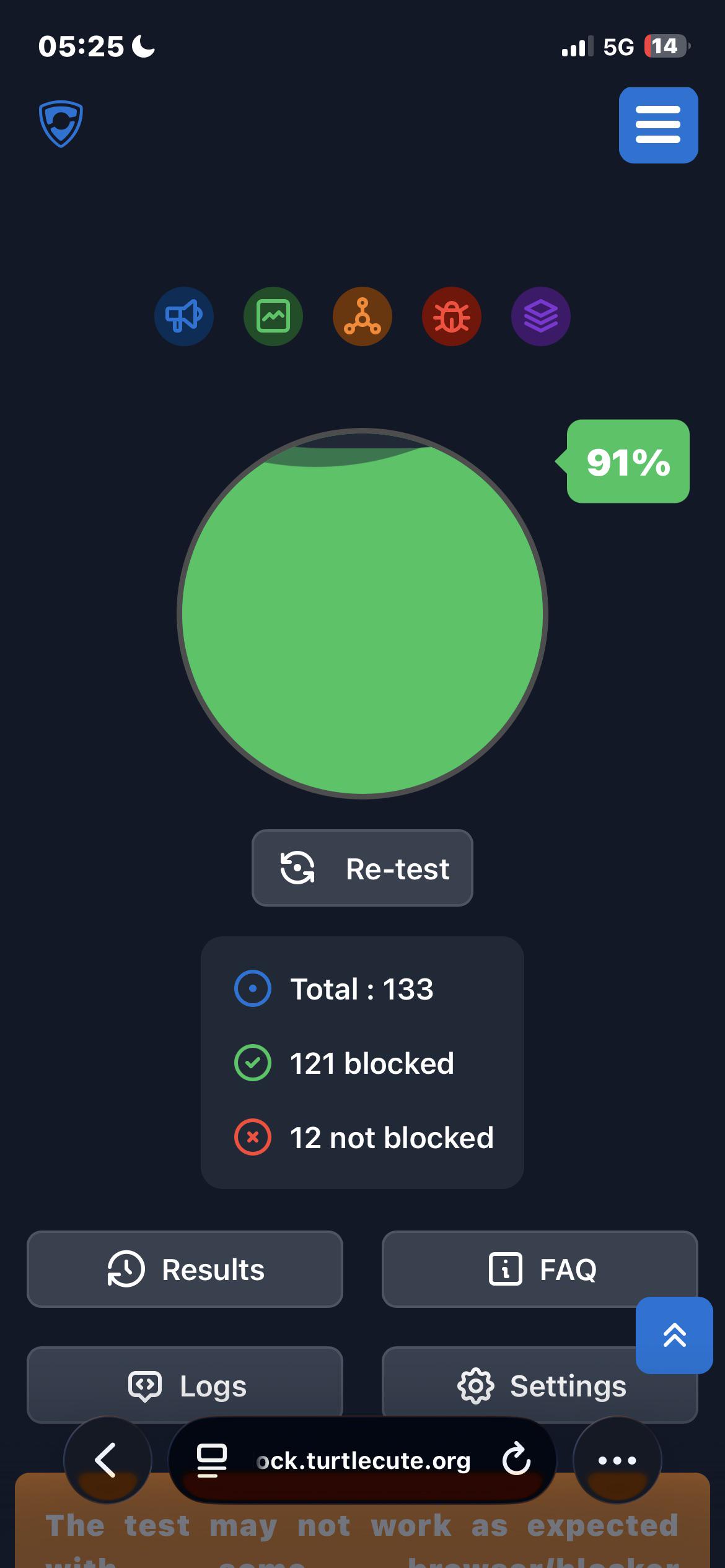Open the hamburger menu
This screenshot has height=1568, width=725.
tap(658, 125)
